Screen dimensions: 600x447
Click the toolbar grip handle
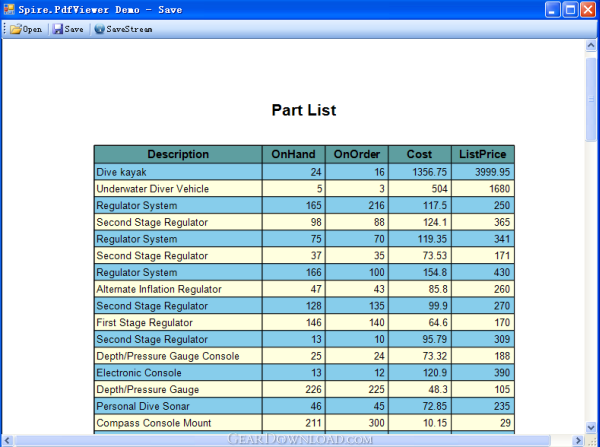click(5, 29)
